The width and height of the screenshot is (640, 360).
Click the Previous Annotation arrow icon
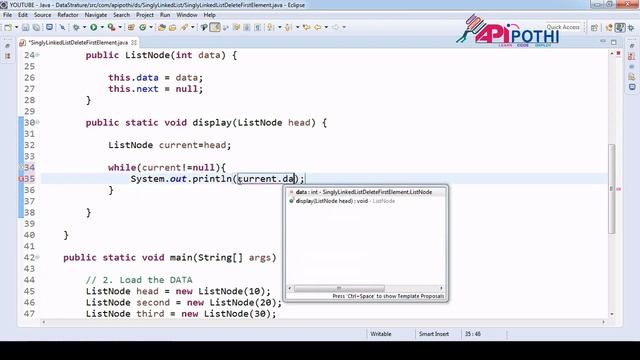288,27
